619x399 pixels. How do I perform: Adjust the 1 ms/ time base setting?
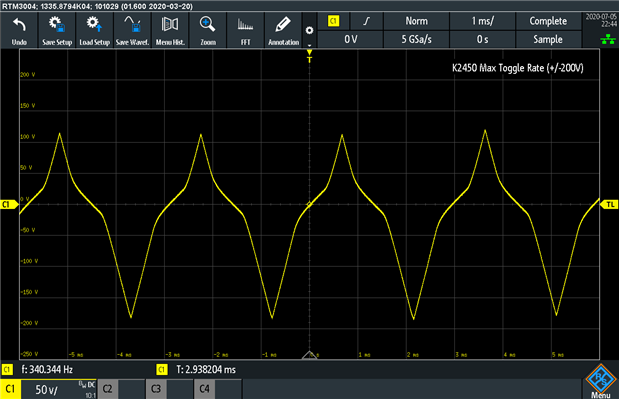(482, 21)
